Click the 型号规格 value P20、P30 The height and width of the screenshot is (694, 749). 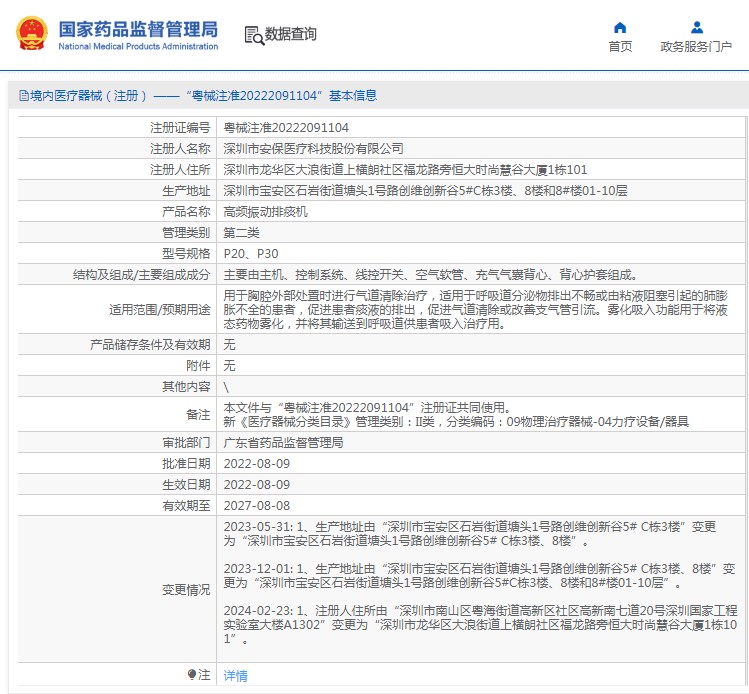tap(251, 254)
